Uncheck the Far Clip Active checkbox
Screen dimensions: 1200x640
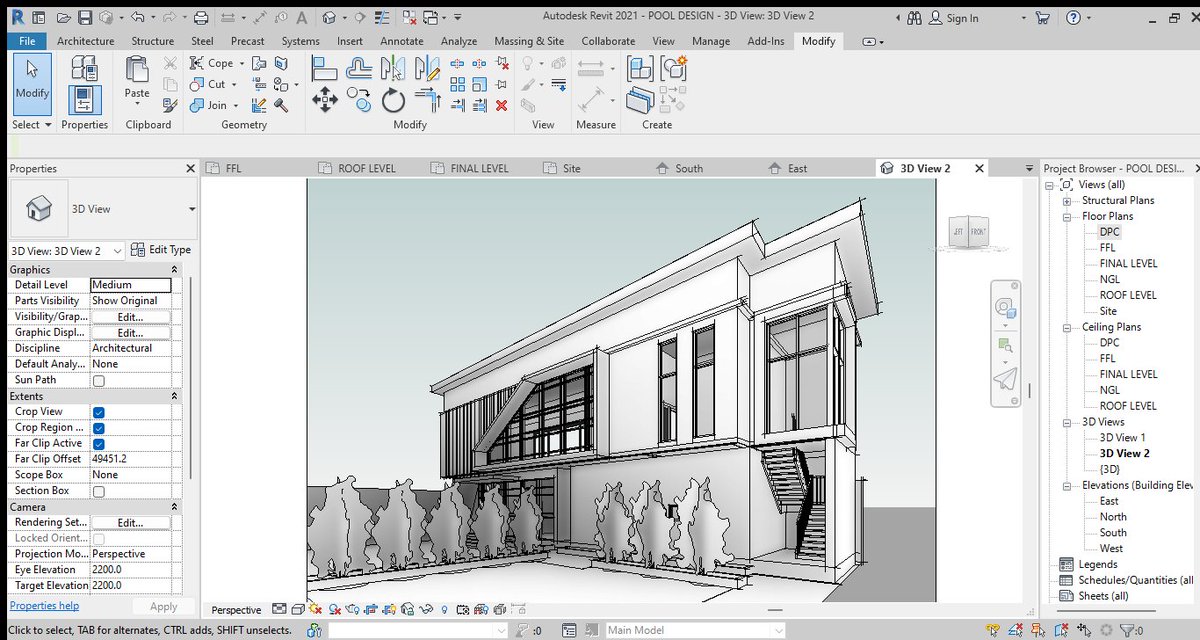(99, 444)
